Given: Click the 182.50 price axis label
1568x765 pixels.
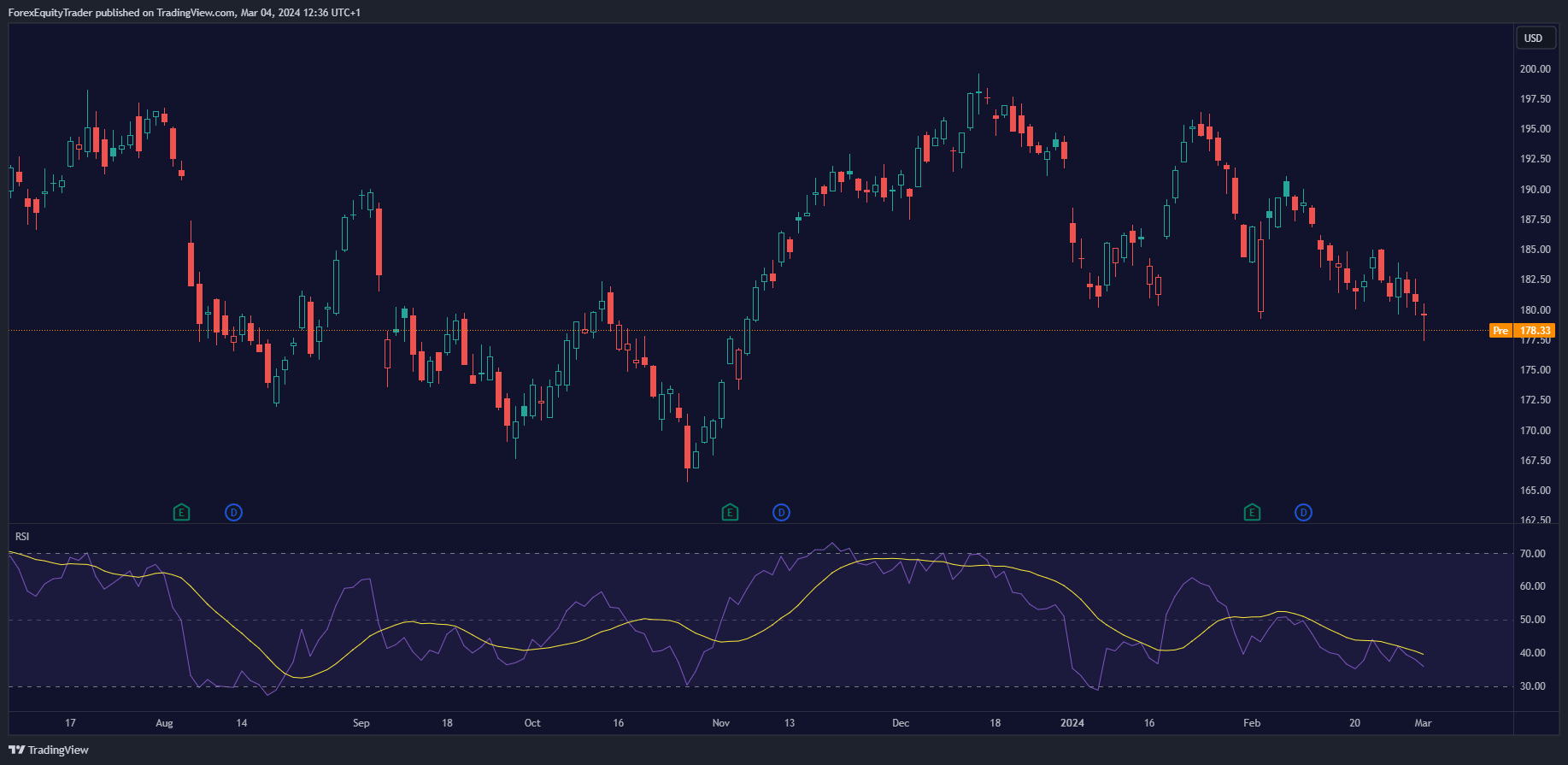Looking at the screenshot, I should pyautogui.click(x=1536, y=280).
